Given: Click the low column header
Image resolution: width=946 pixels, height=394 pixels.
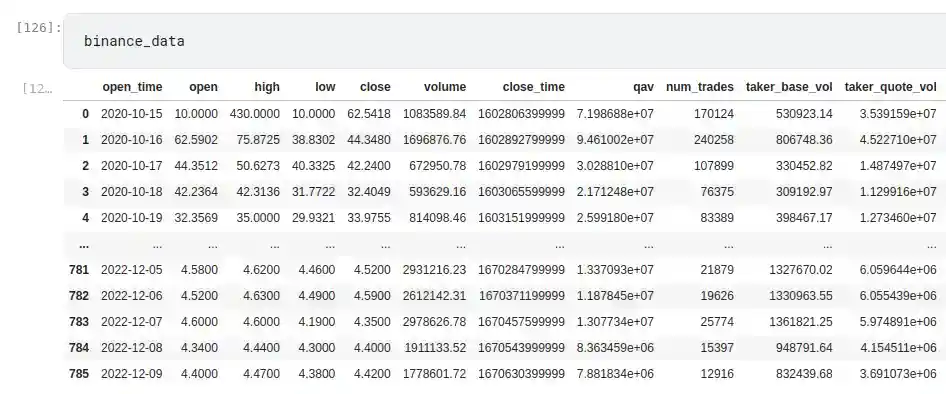Looking at the screenshot, I should click(325, 87).
